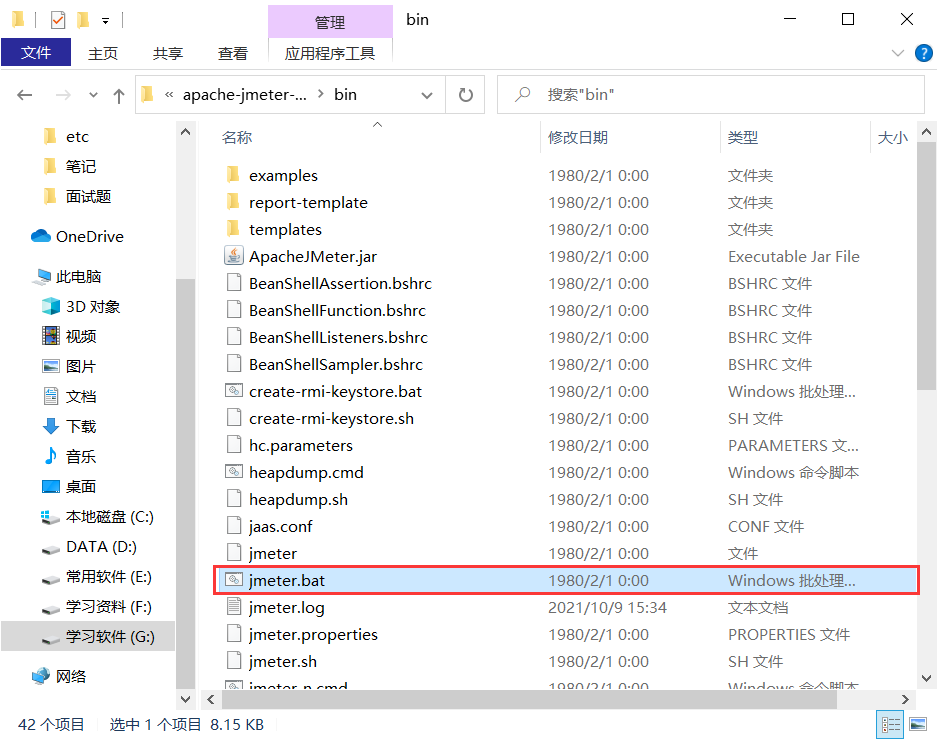Select the jmeter.sh file
The height and width of the screenshot is (740, 938).
[x=566, y=661]
